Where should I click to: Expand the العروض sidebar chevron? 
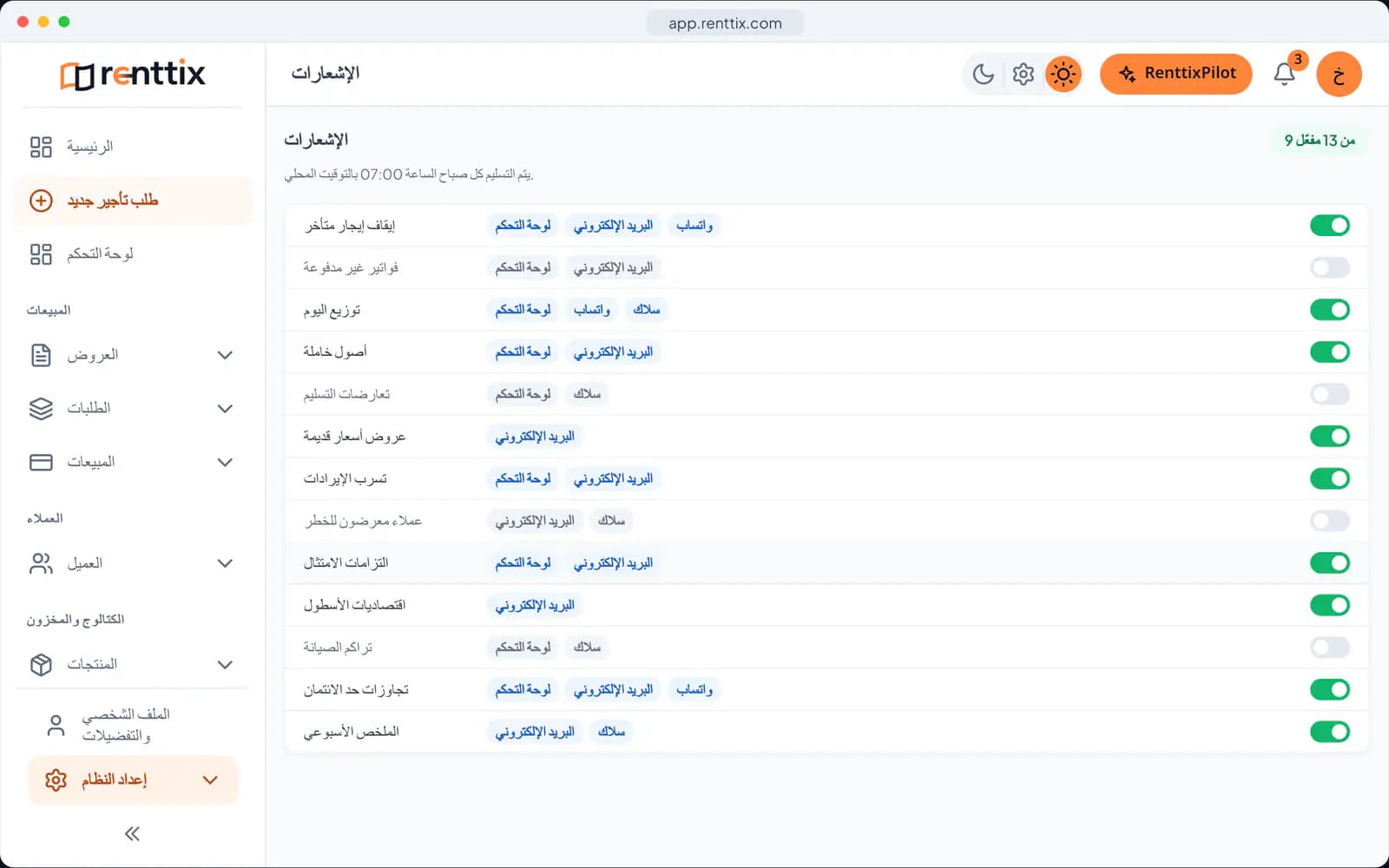(x=225, y=355)
